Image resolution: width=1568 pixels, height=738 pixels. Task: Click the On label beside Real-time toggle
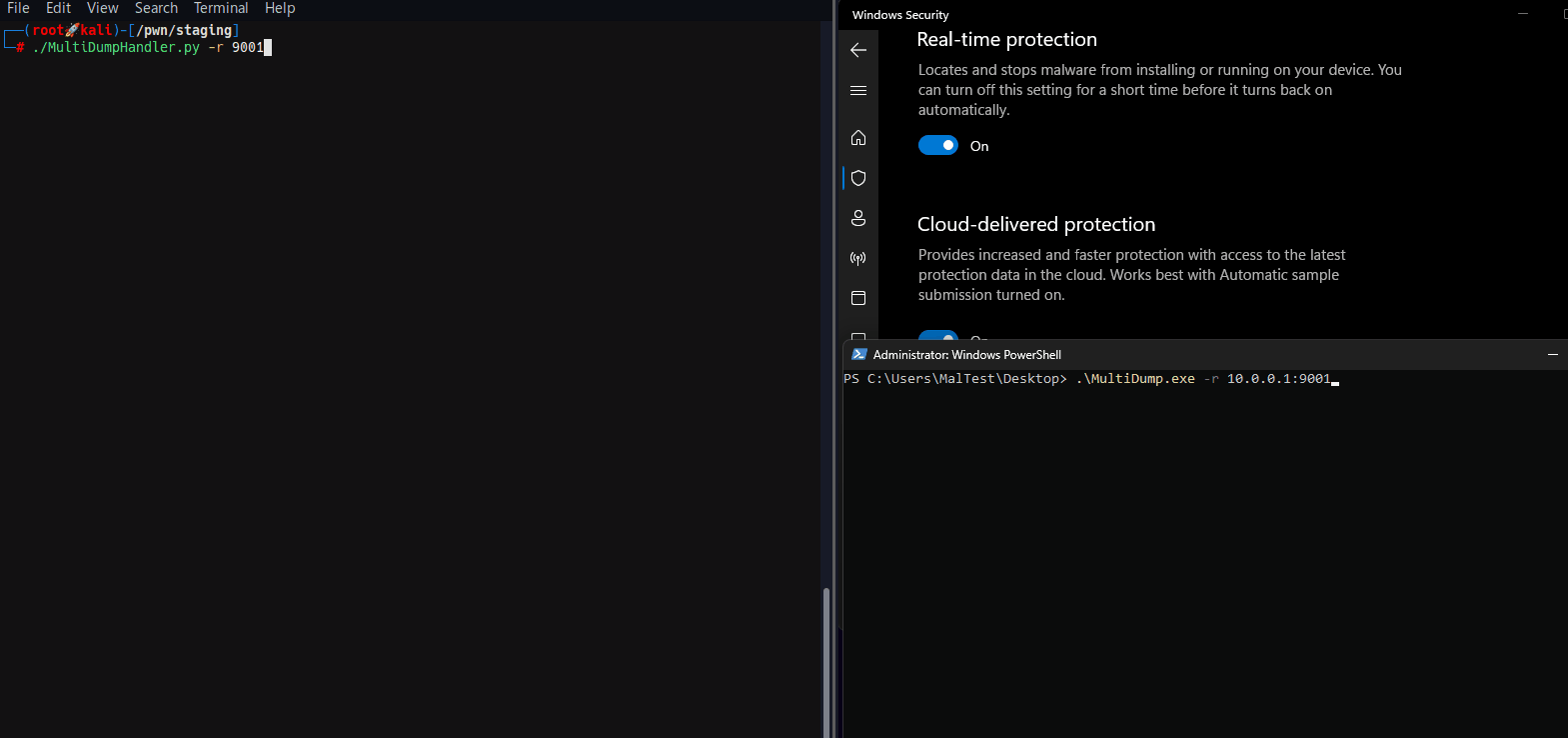(979, 146)
